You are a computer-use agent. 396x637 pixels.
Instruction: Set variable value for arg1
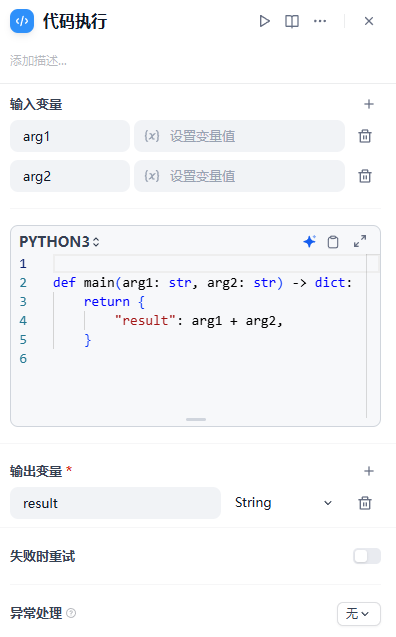coord(239,136)
